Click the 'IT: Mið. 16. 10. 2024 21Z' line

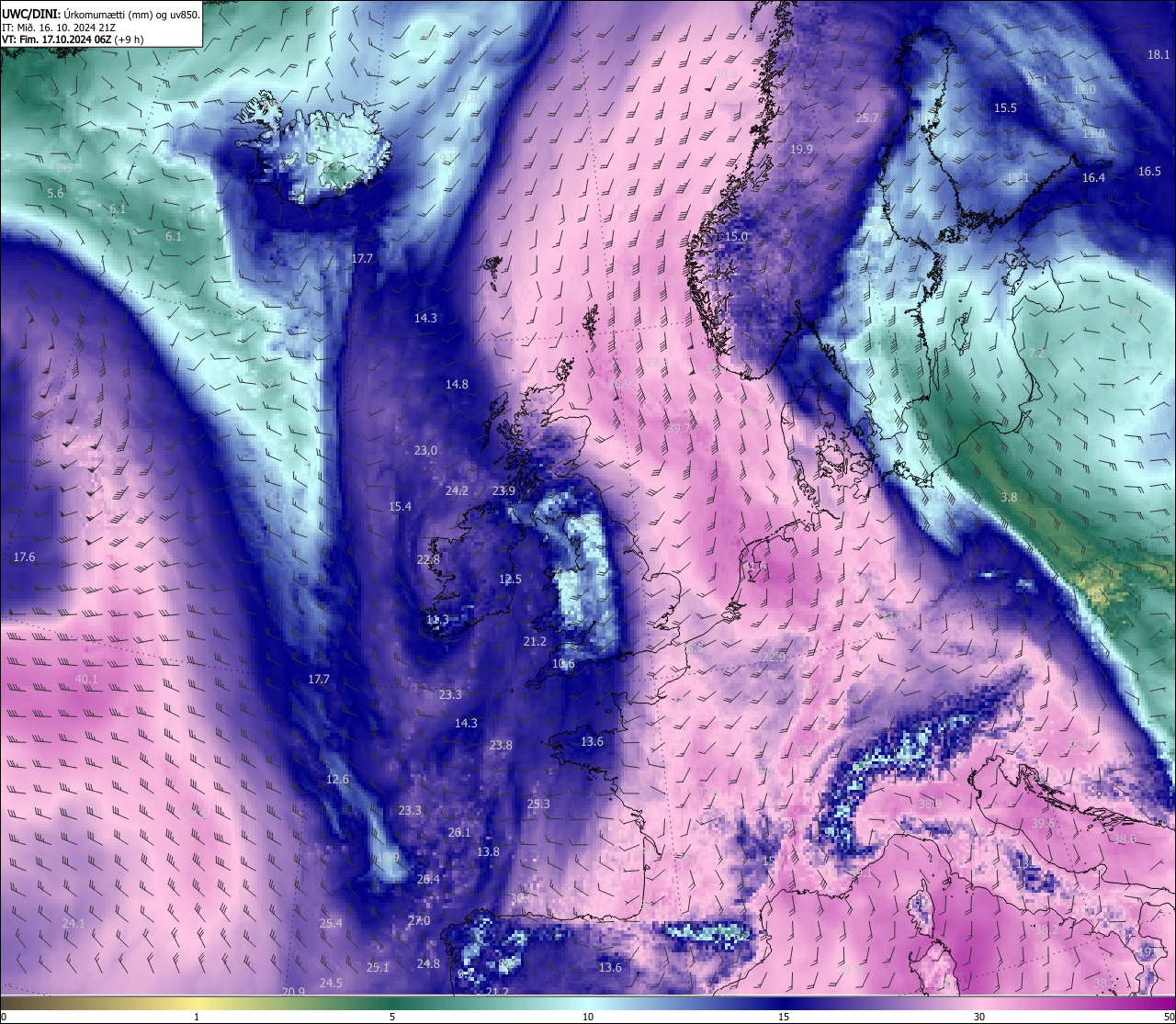coord(59,27)
